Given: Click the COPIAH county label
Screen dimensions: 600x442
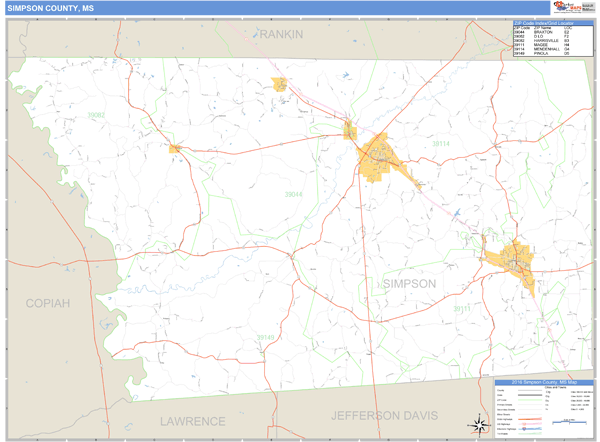Looking at the screenshot, I should 48,302.
